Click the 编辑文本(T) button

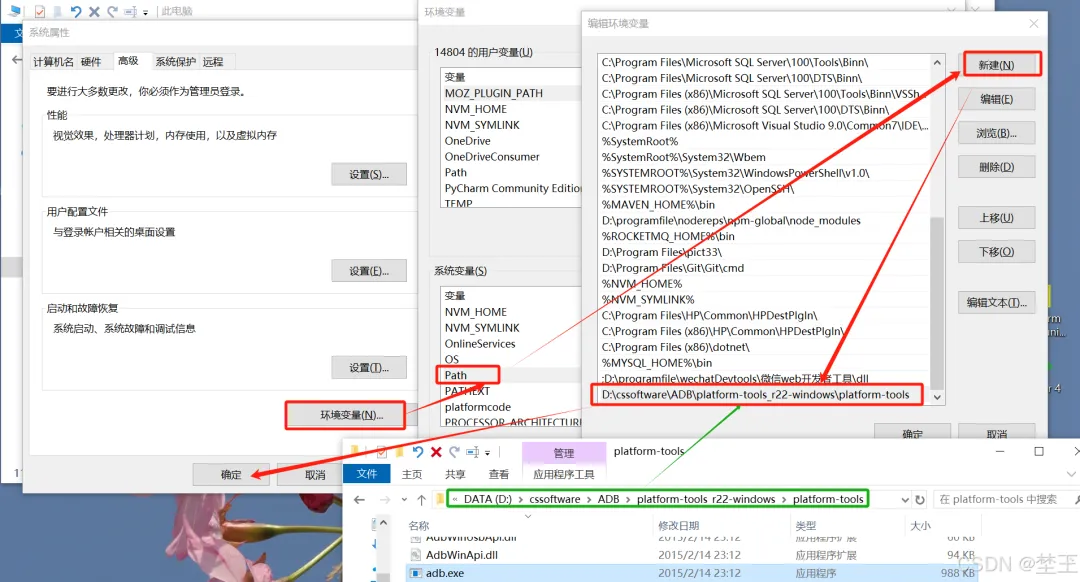point(997,302)
